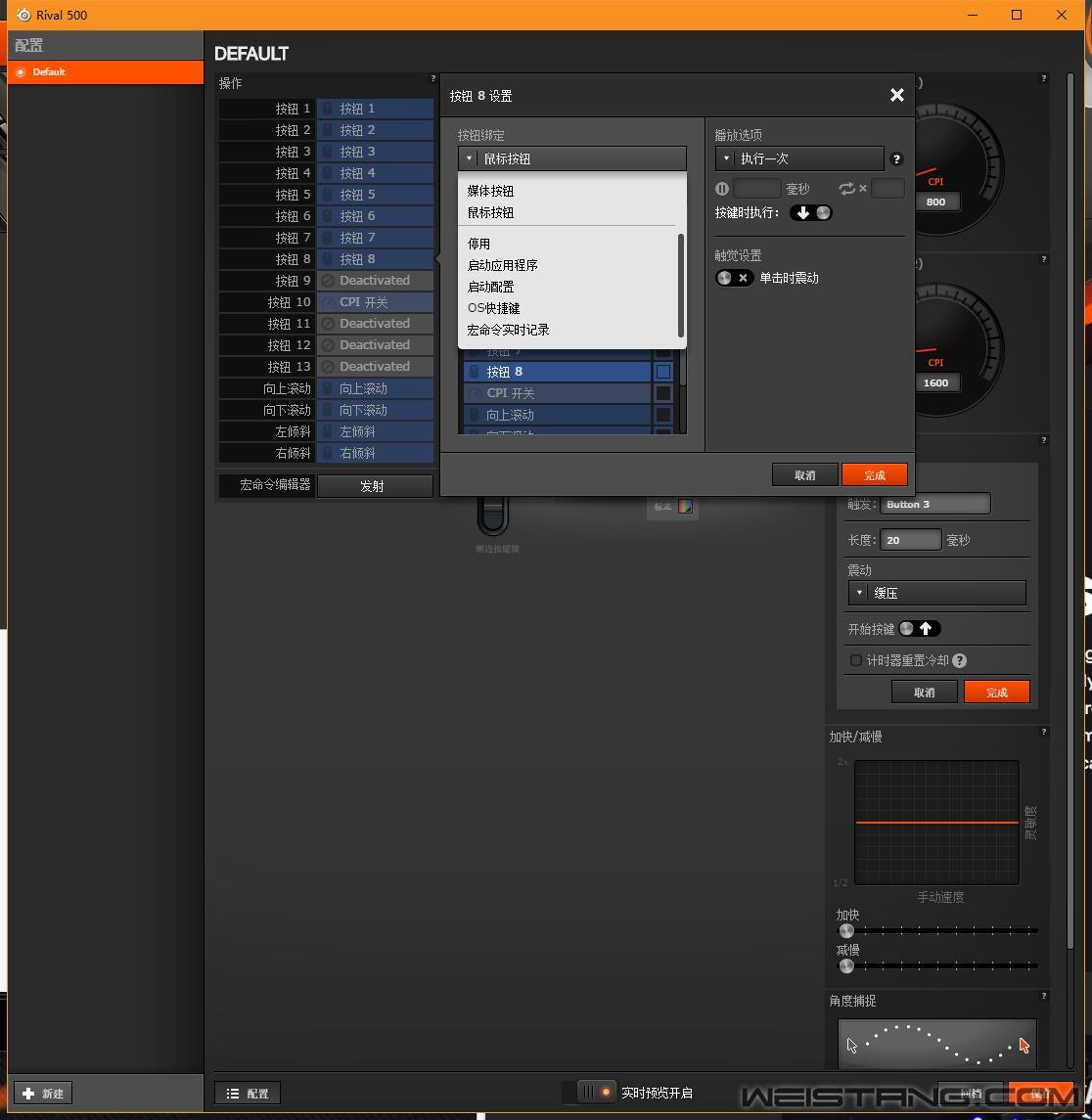Click the 加快 acceleration slider handle
The width and height of the screenshot is (1092, 1120).
tap(846, 930)
